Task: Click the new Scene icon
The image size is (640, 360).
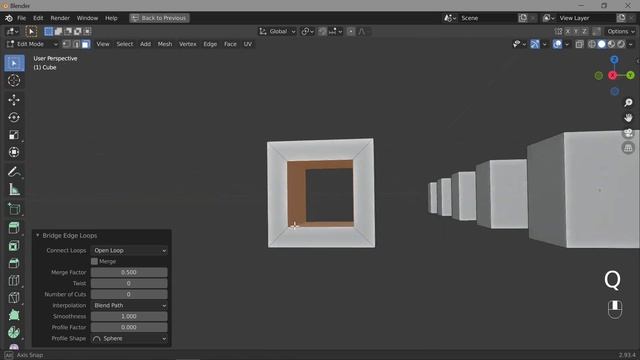Action: 523,18
